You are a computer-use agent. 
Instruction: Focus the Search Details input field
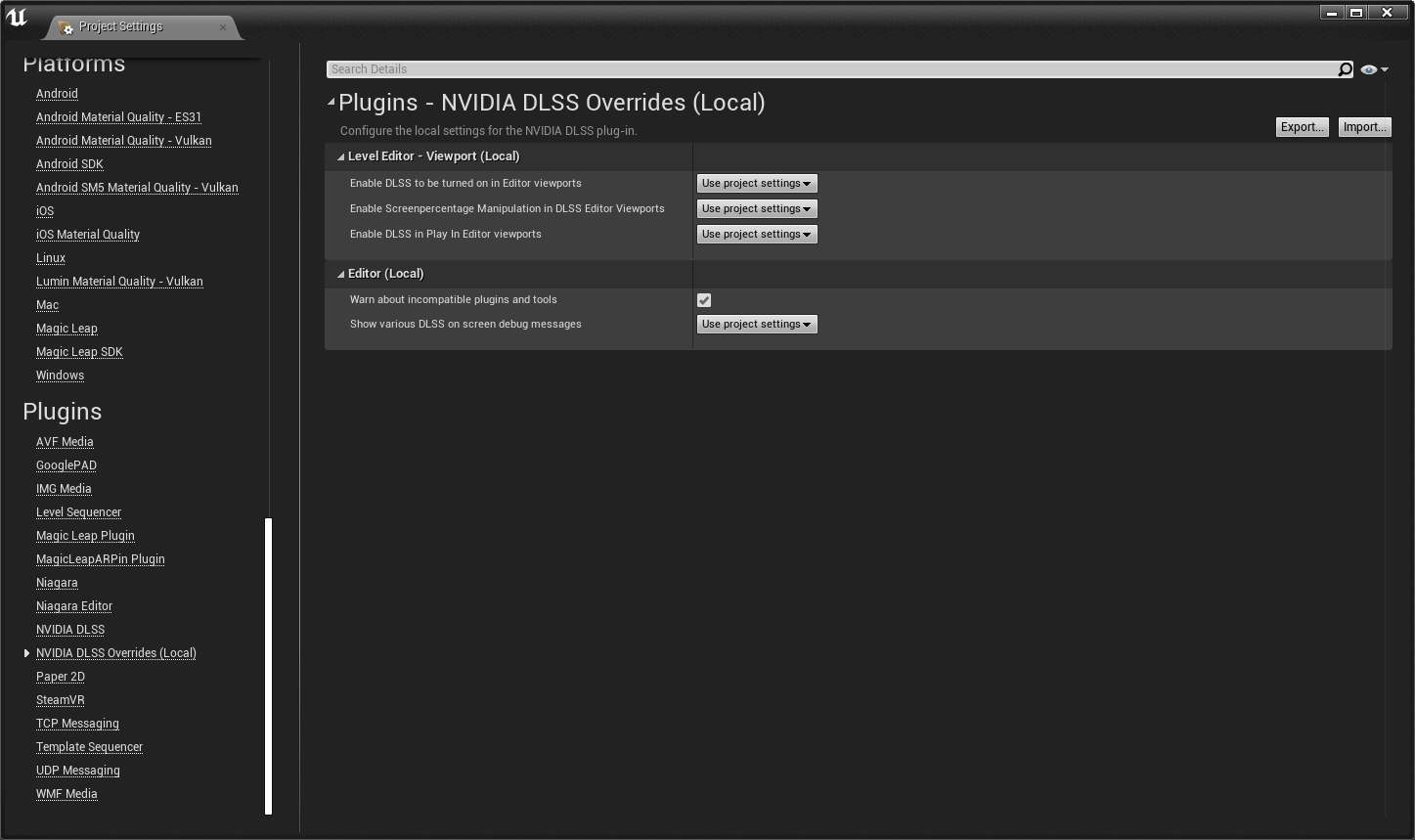tap(832, 69)
